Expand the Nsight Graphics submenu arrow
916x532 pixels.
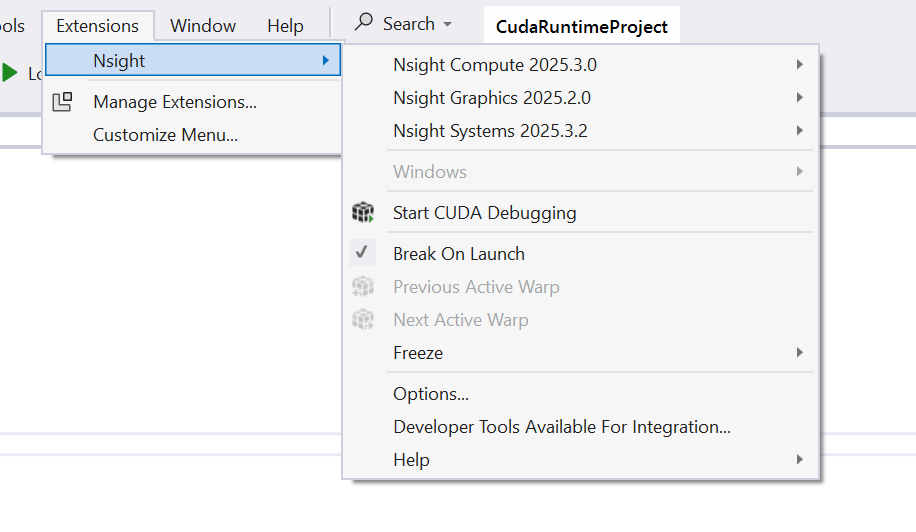[x=800, y=98]
